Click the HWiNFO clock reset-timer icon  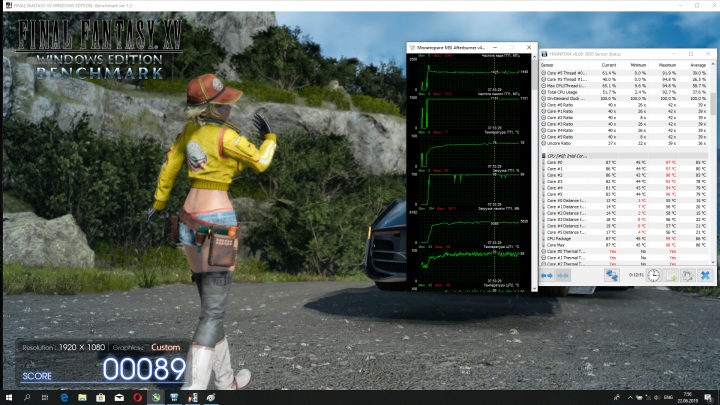(653, 275)
